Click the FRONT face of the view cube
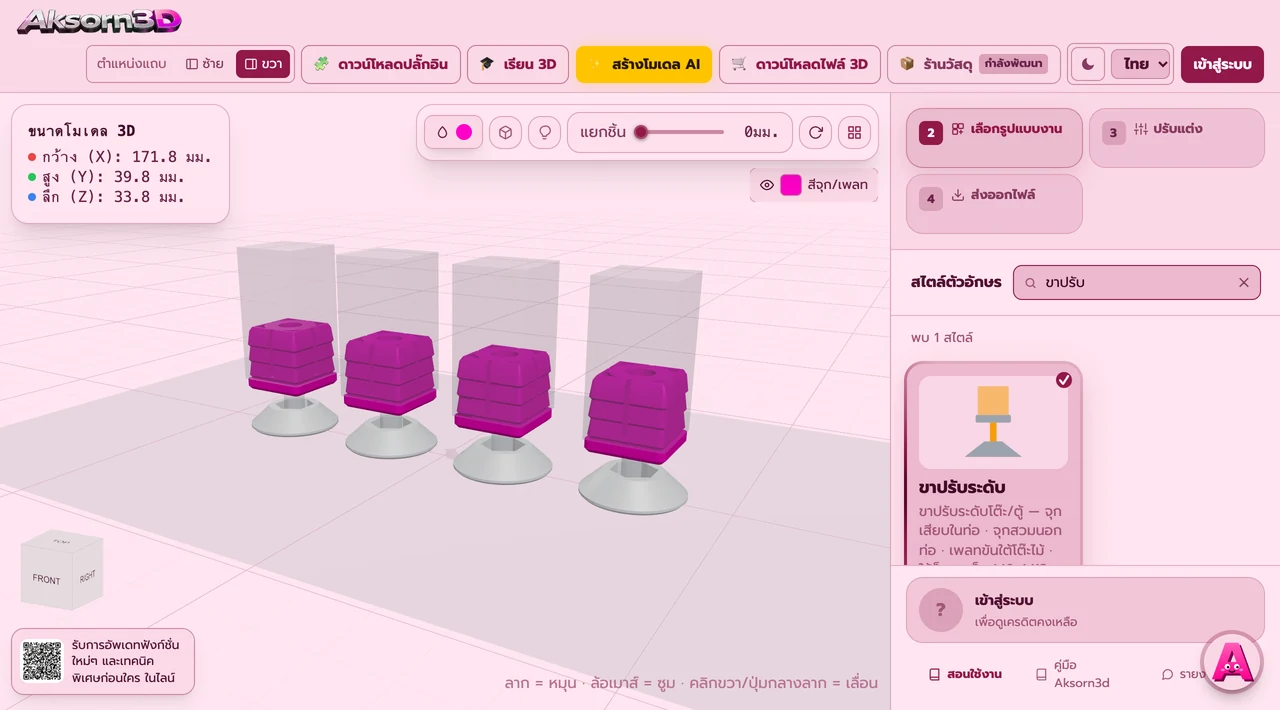This screenshot has width=1280, height=710. (46, 579)
